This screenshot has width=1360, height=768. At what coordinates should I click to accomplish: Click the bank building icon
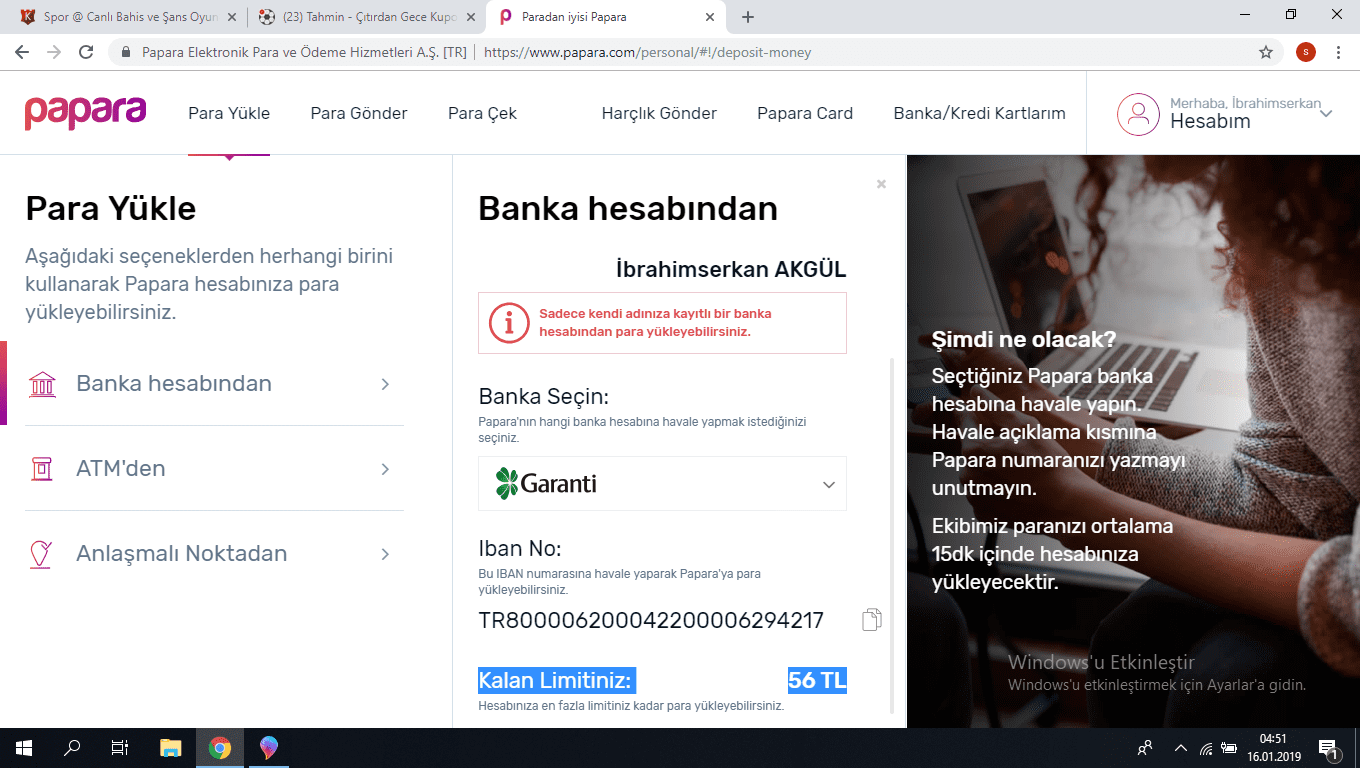tap(43, 384)
